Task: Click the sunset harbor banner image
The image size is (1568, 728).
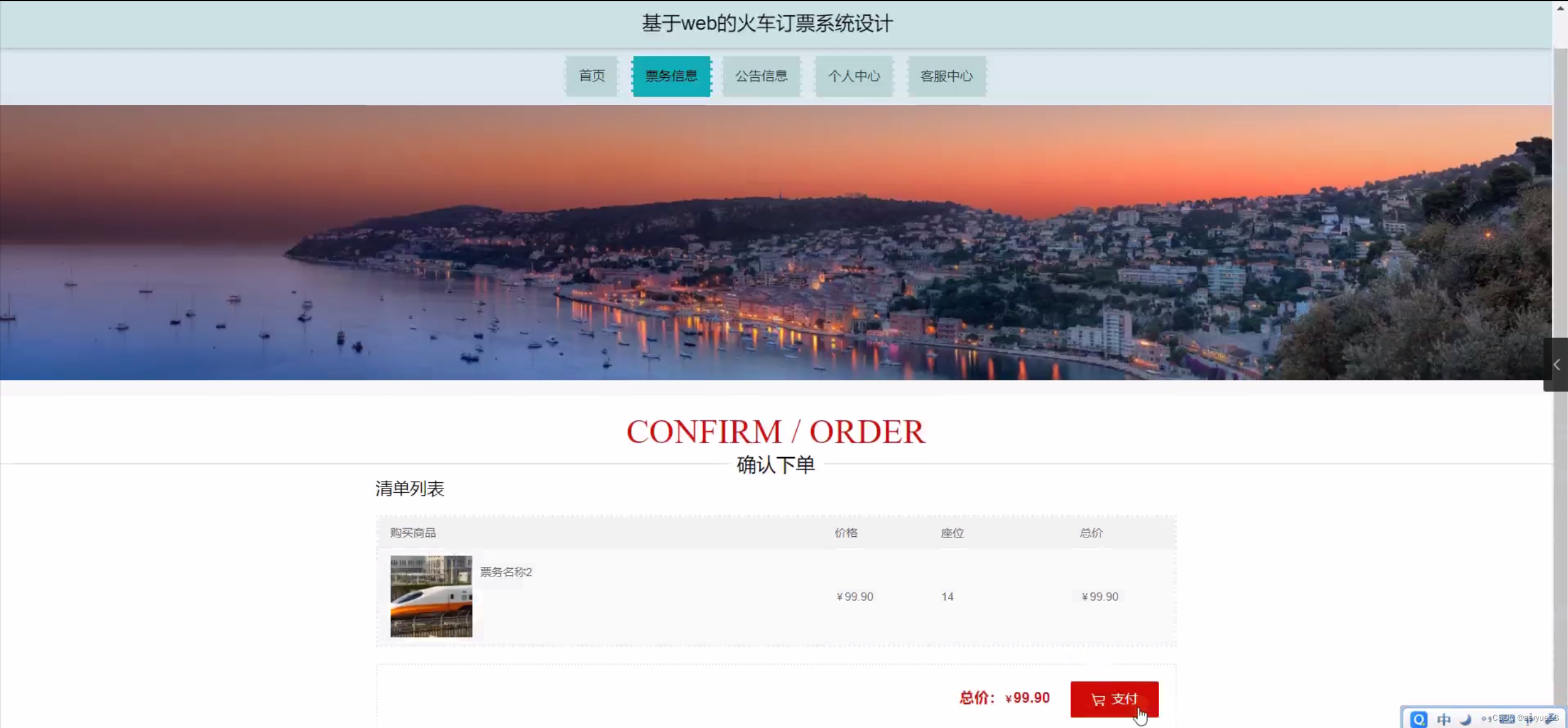Action: point(775,242)
